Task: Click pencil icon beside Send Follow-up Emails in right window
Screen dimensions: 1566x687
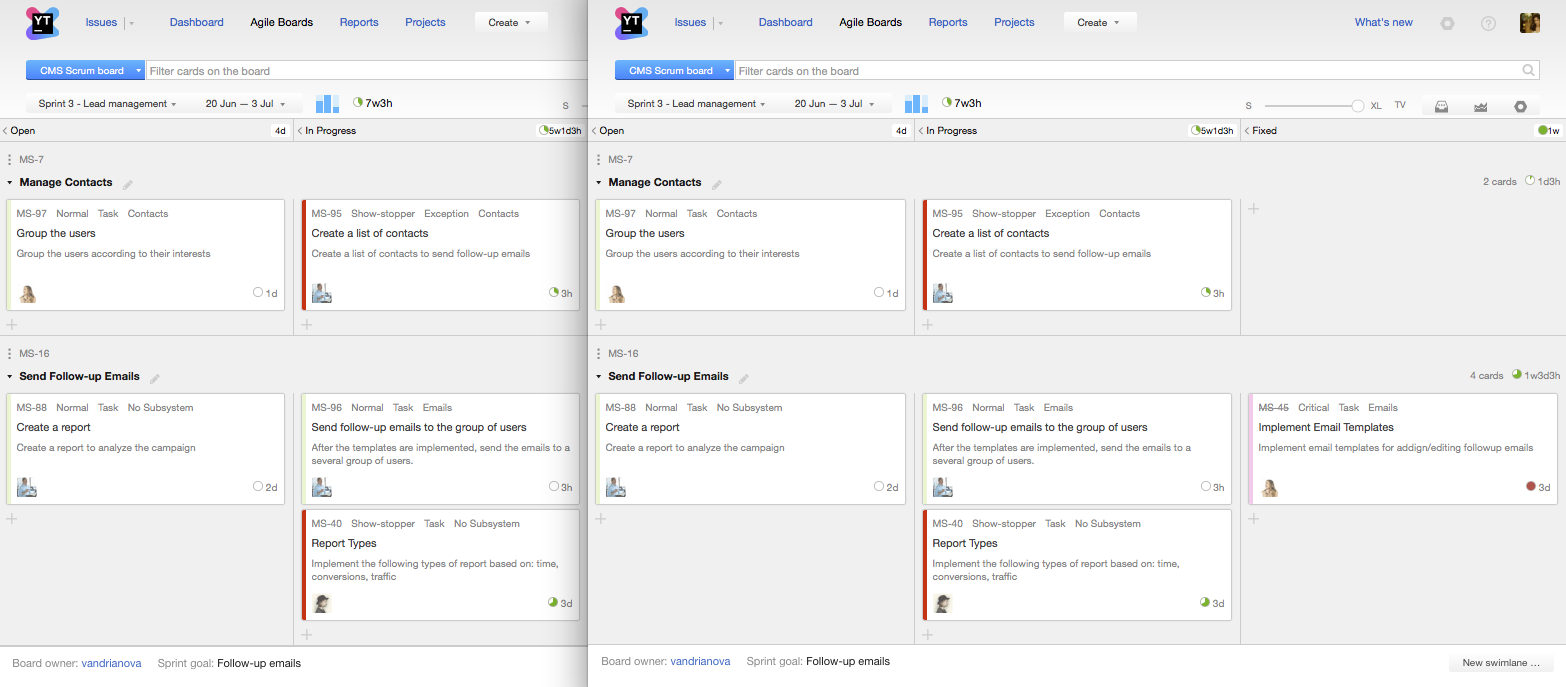Action: 743,378
